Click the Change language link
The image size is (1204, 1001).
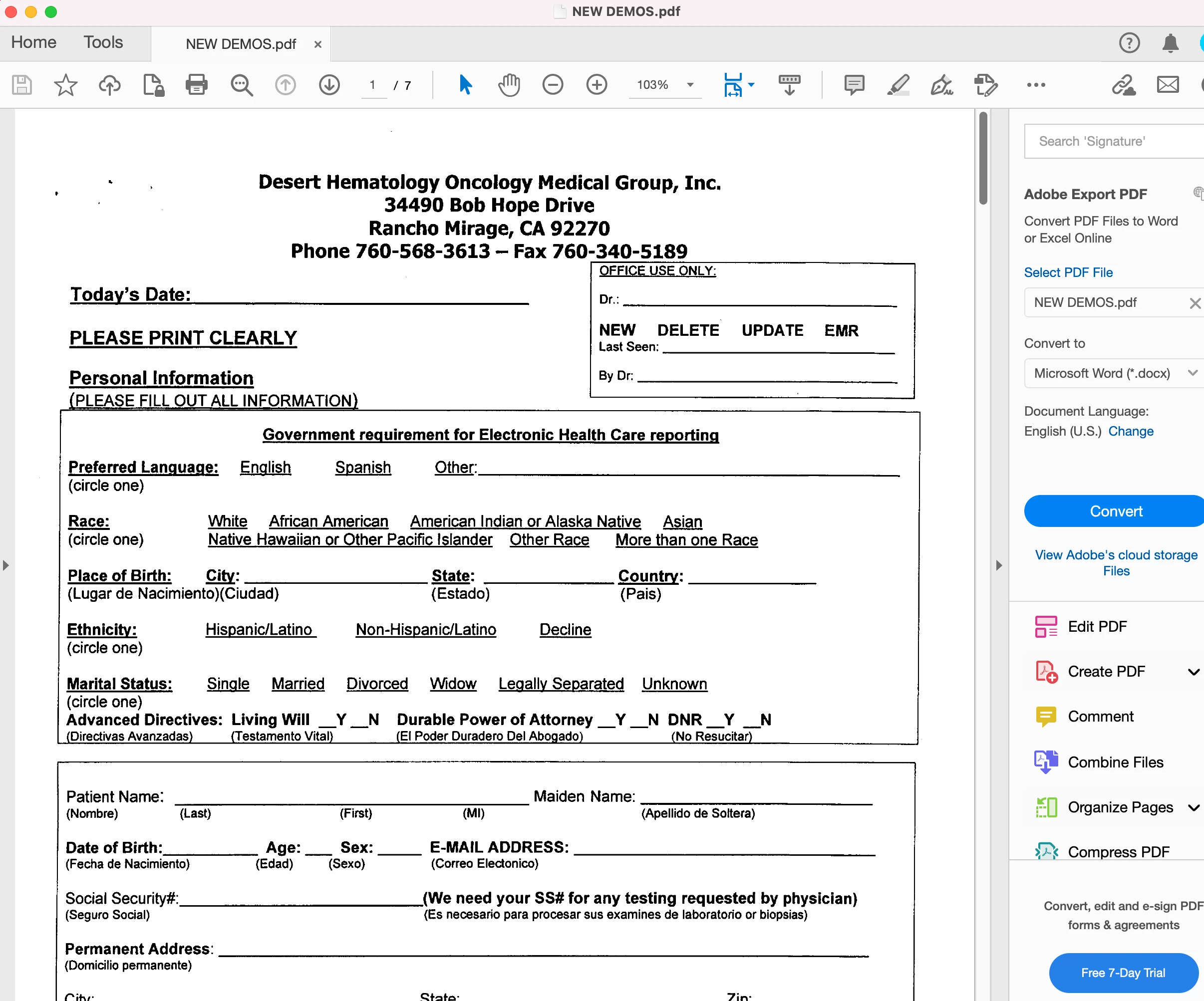(1130, 431)
